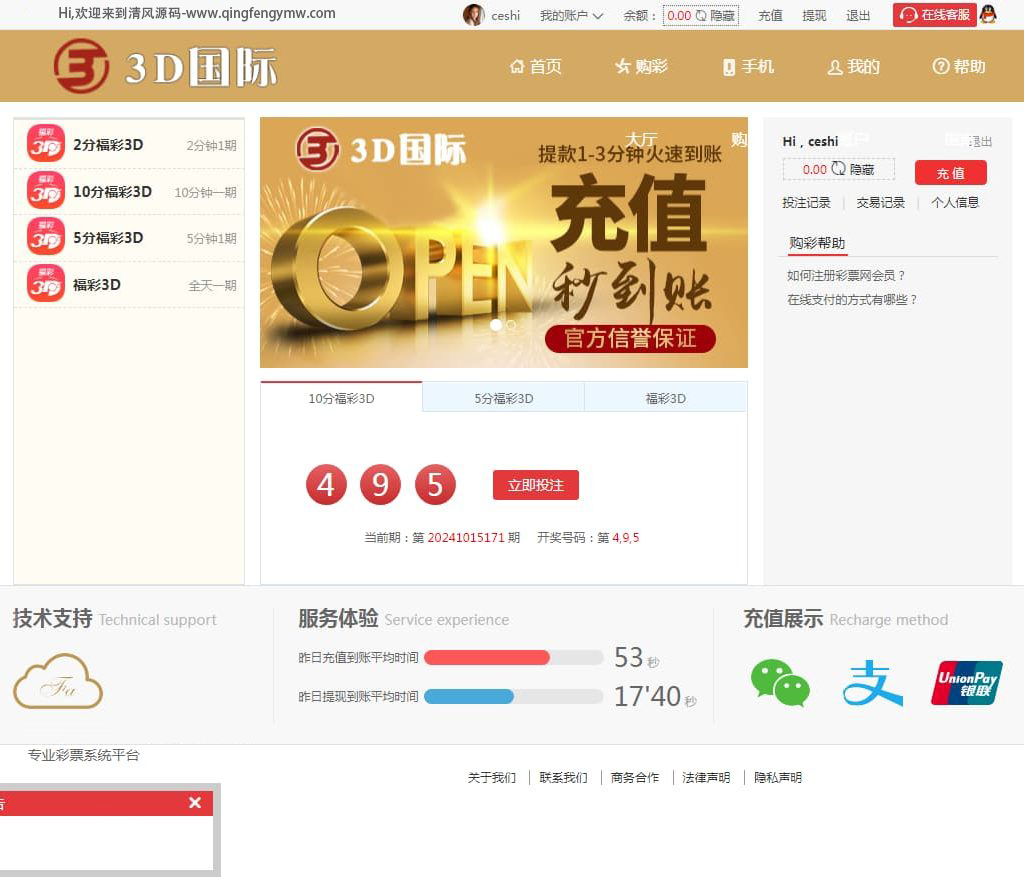The image size is (1024, 877).
Task: Select second banner carousel dot
Action: pos(512,325)
